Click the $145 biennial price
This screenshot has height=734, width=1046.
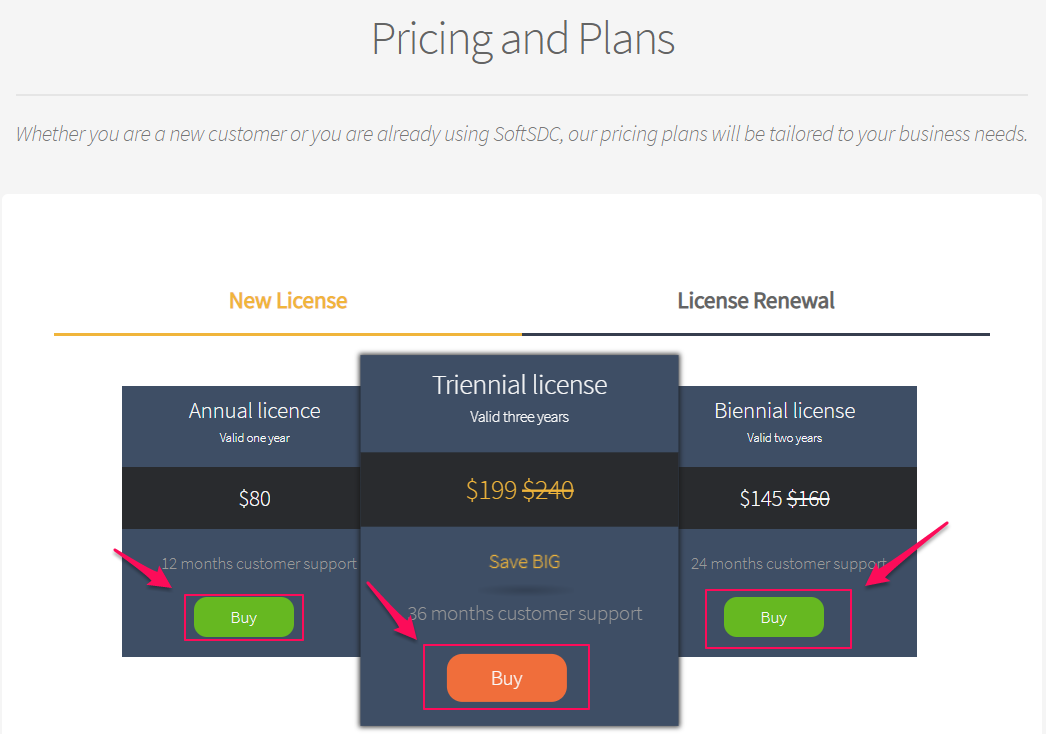tap(761, 498)
